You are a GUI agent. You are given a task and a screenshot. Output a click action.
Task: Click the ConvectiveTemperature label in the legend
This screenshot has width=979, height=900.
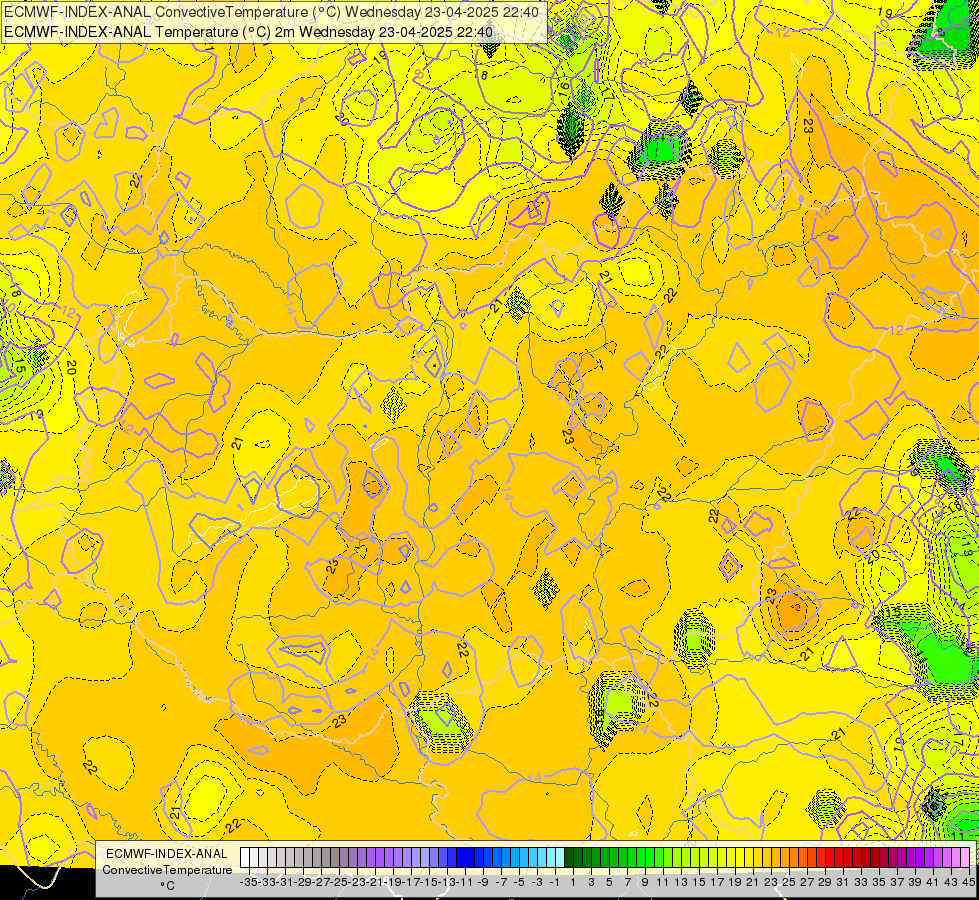point(167,869)
